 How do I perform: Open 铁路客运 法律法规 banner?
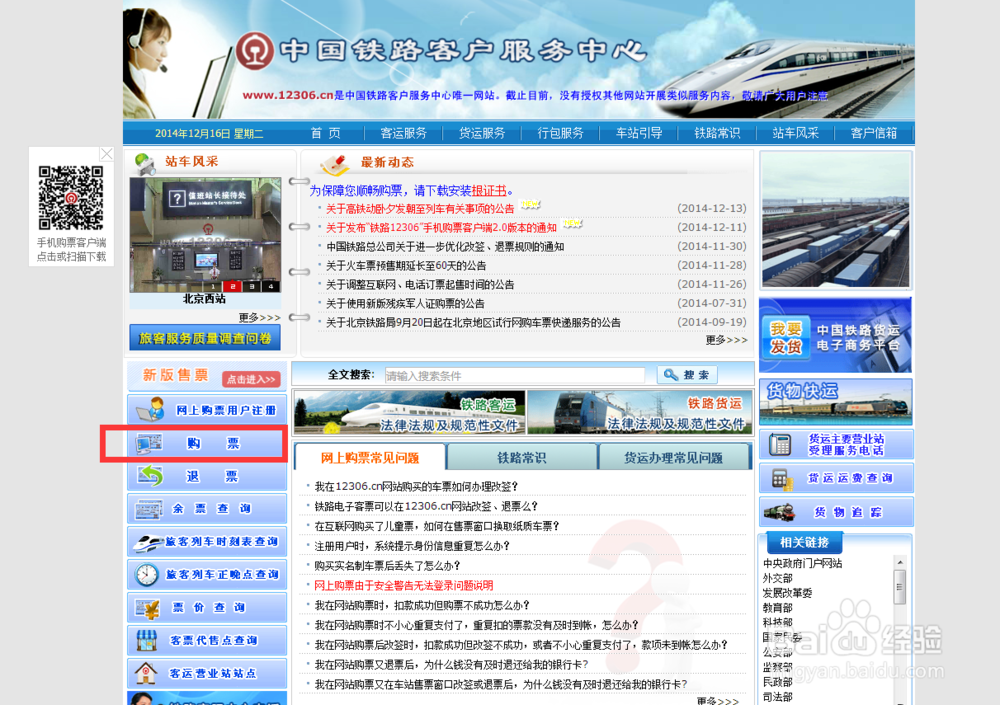tap(409, 412)
